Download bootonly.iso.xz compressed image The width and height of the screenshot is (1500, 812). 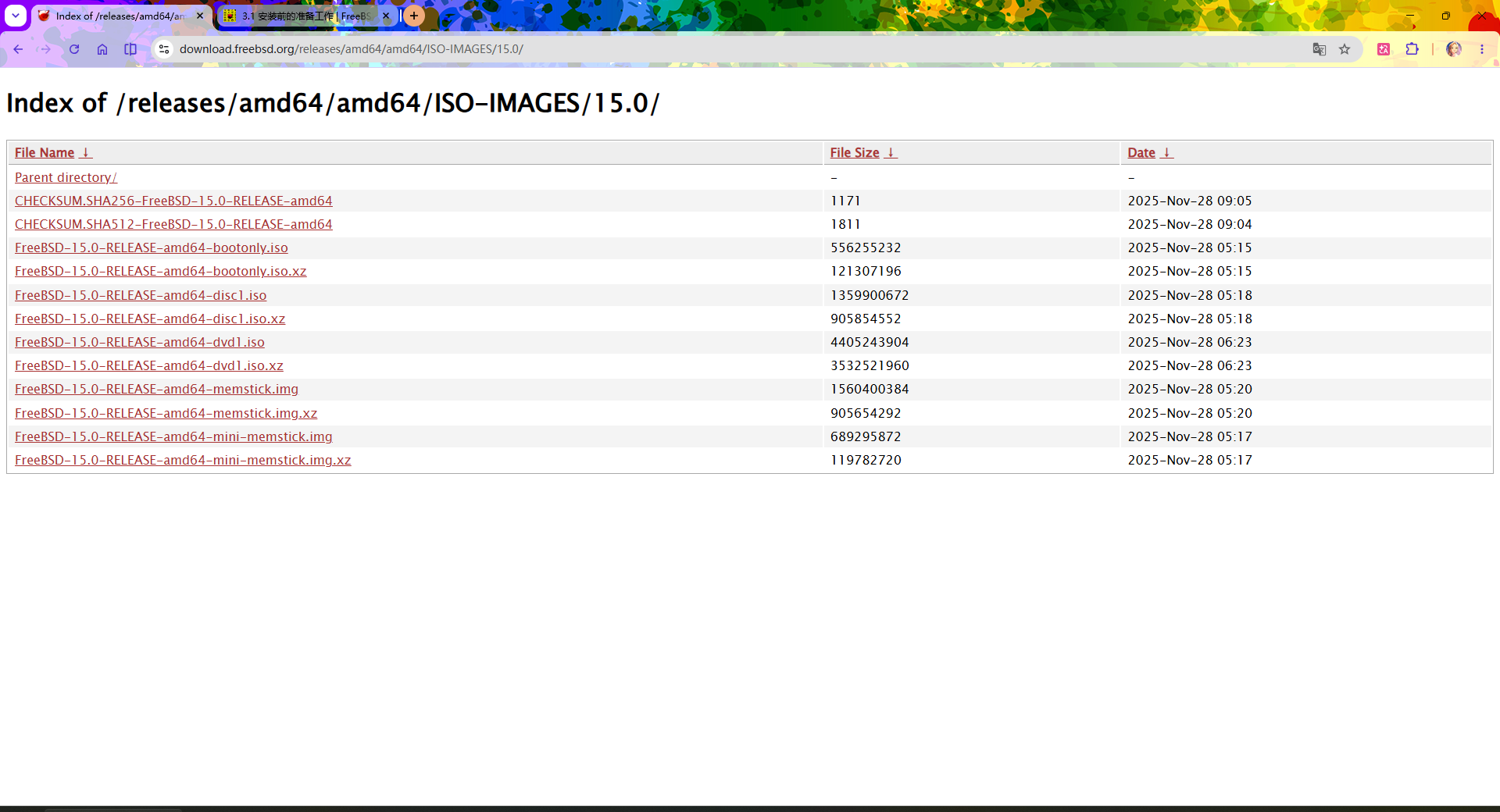pyautogui.click(x=161, y=272)
